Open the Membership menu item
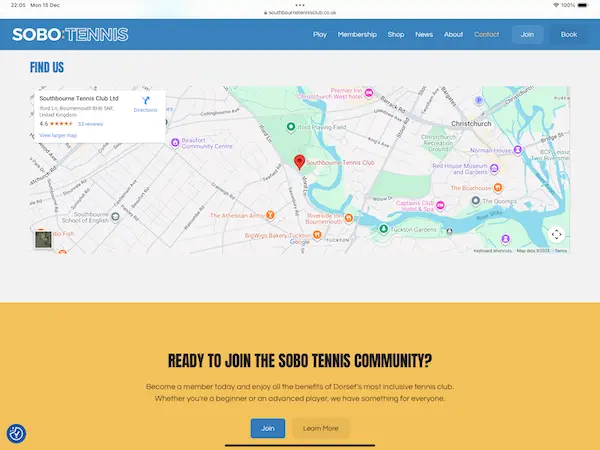 (357, 34)
